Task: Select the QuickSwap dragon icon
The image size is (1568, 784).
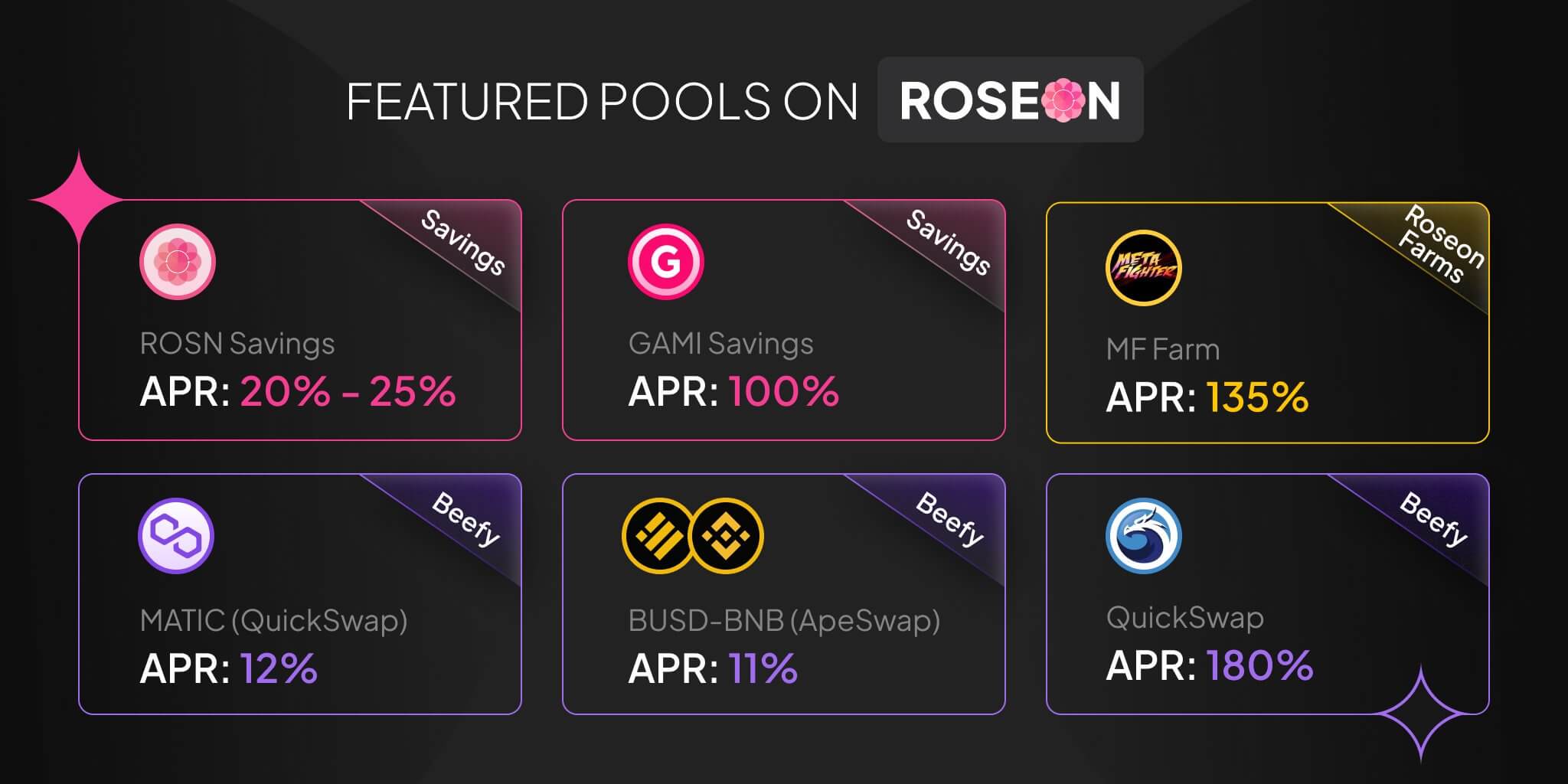Action: pos(1144,536)
